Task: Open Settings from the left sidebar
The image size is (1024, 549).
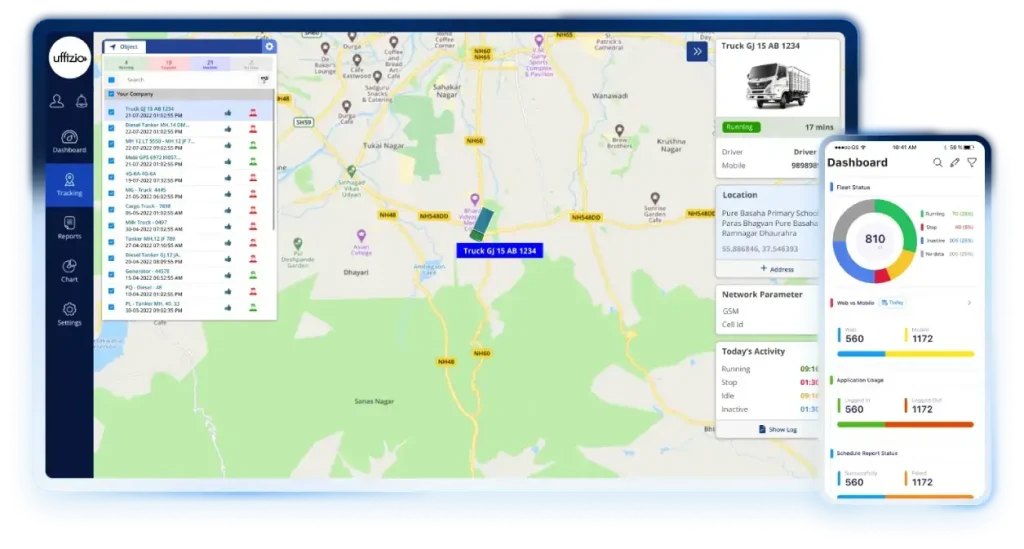Action: [69, 314]
